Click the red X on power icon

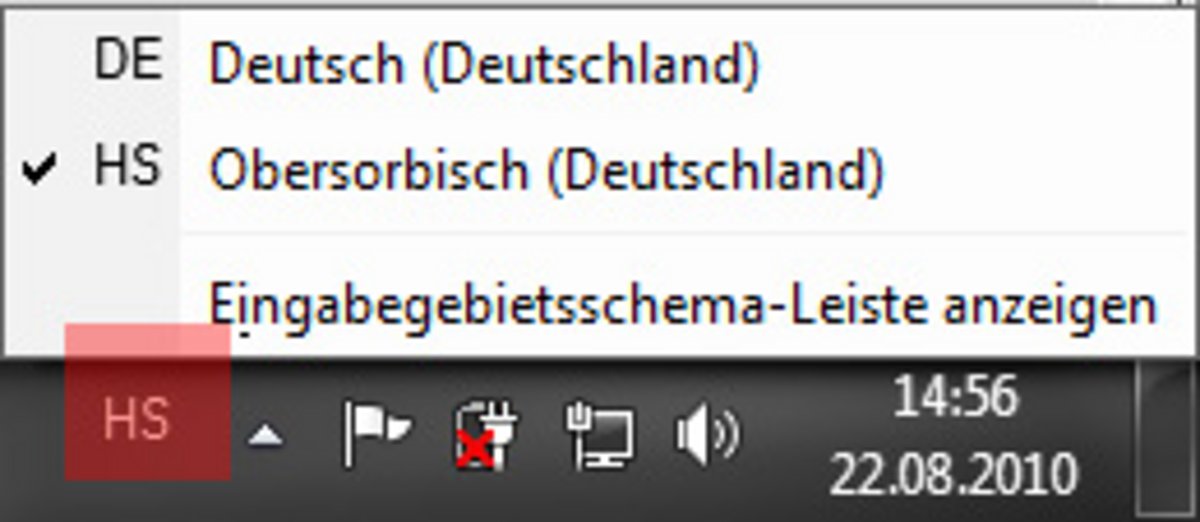[x=476, y=452]
